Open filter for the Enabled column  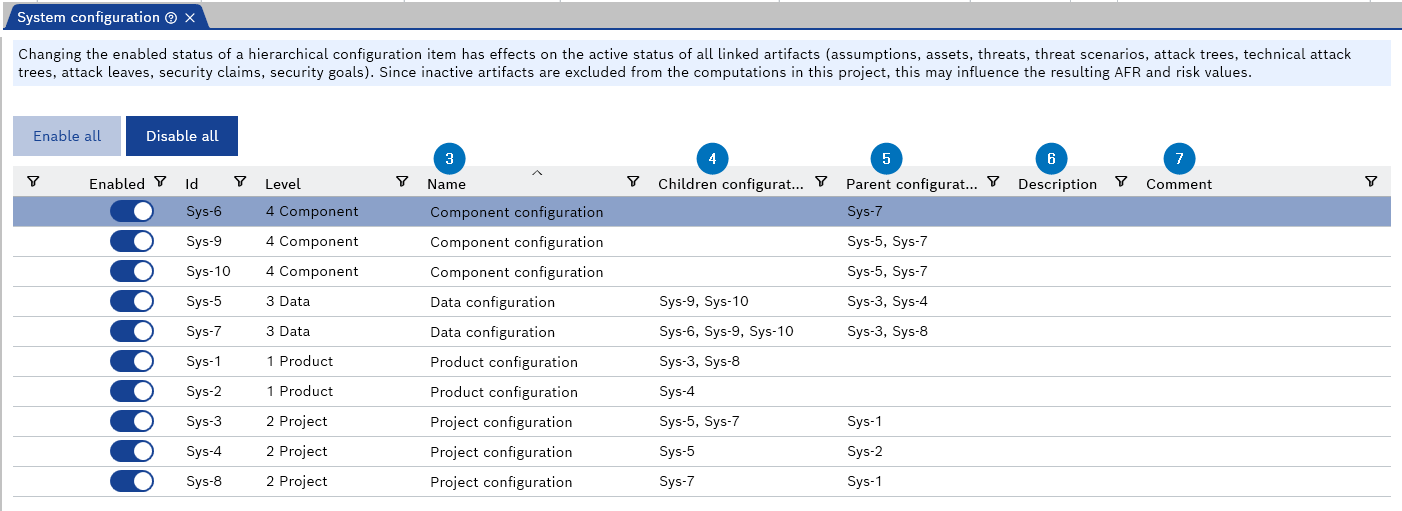pyautogui.click(x=160, y=182)
